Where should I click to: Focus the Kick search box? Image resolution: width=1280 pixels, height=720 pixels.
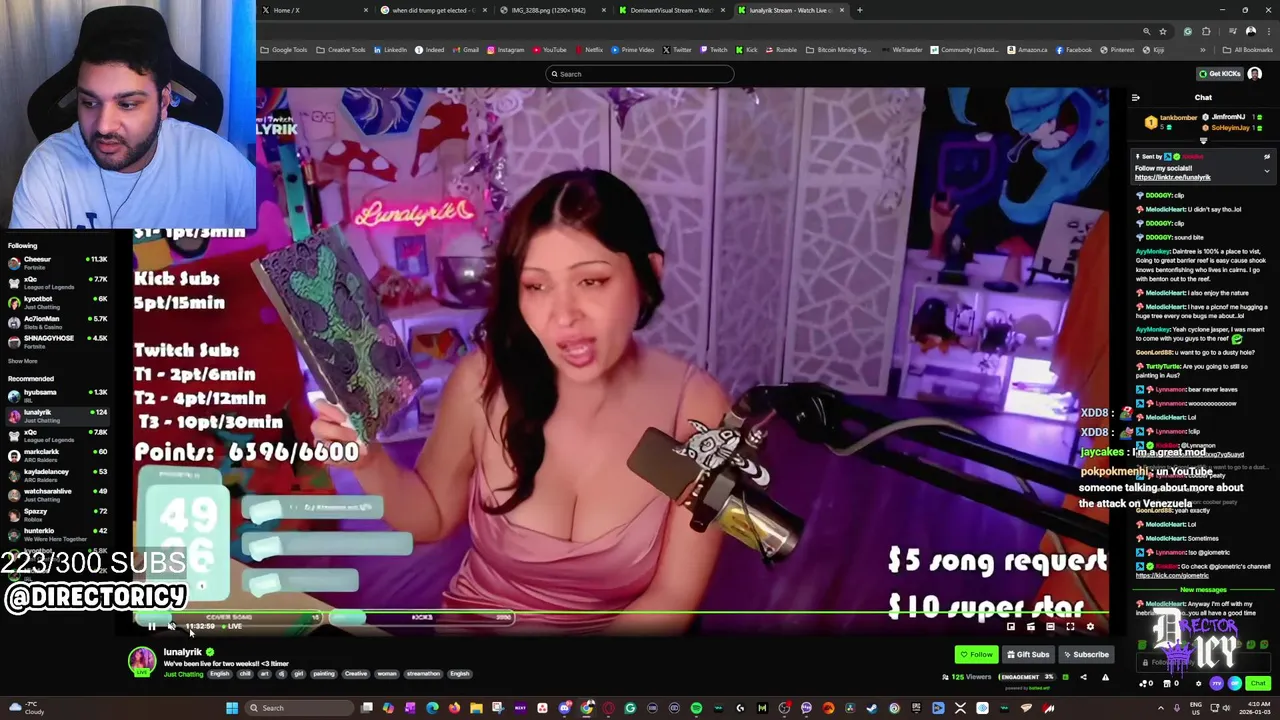(x=640, y=74)
